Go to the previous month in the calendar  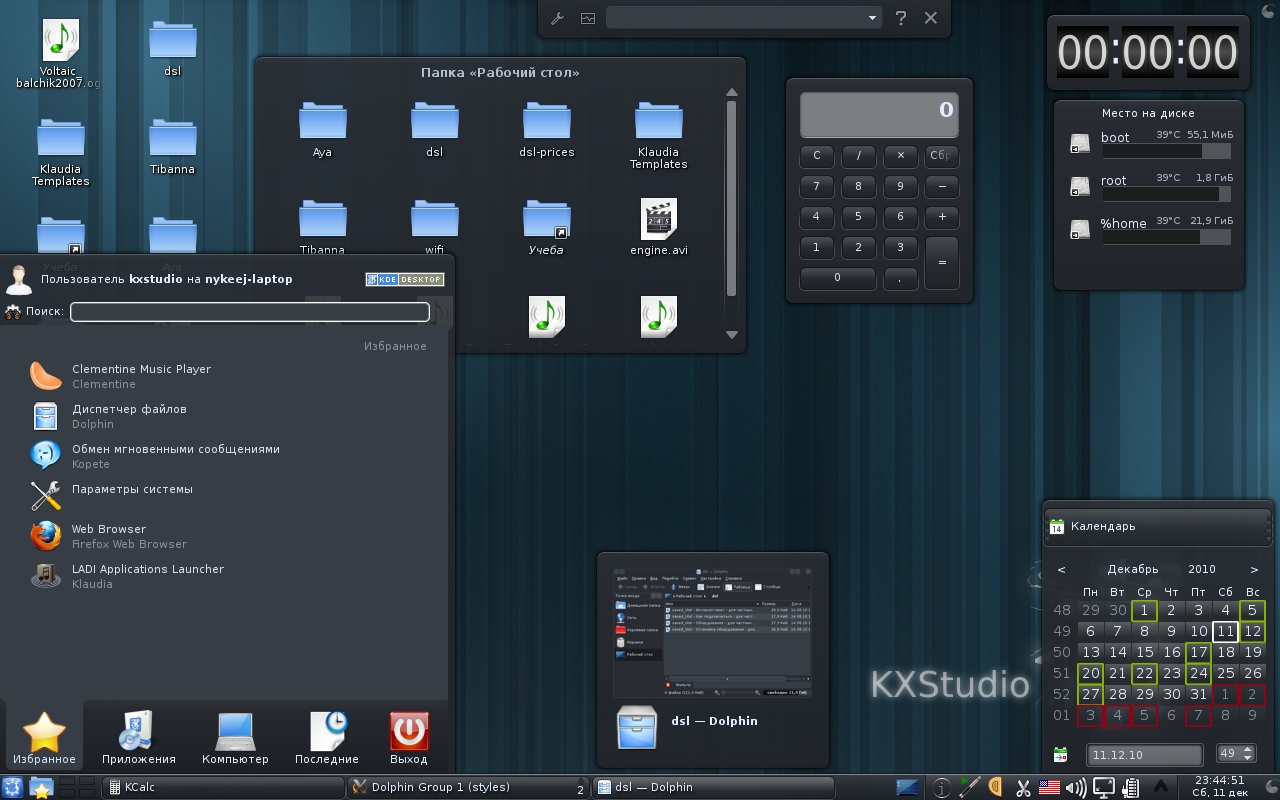coord(1061,570)
